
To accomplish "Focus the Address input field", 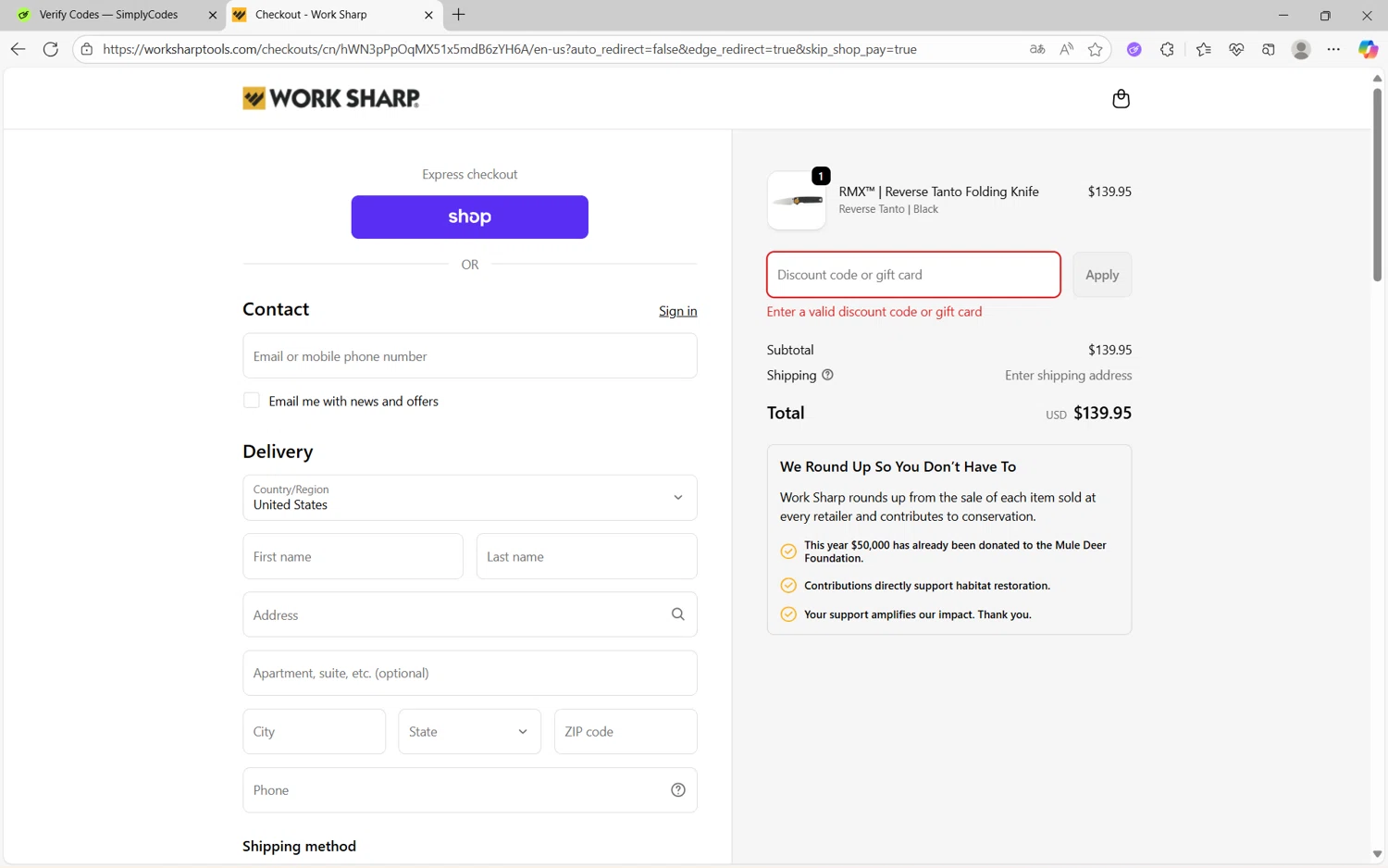I will tap(470, 614).
